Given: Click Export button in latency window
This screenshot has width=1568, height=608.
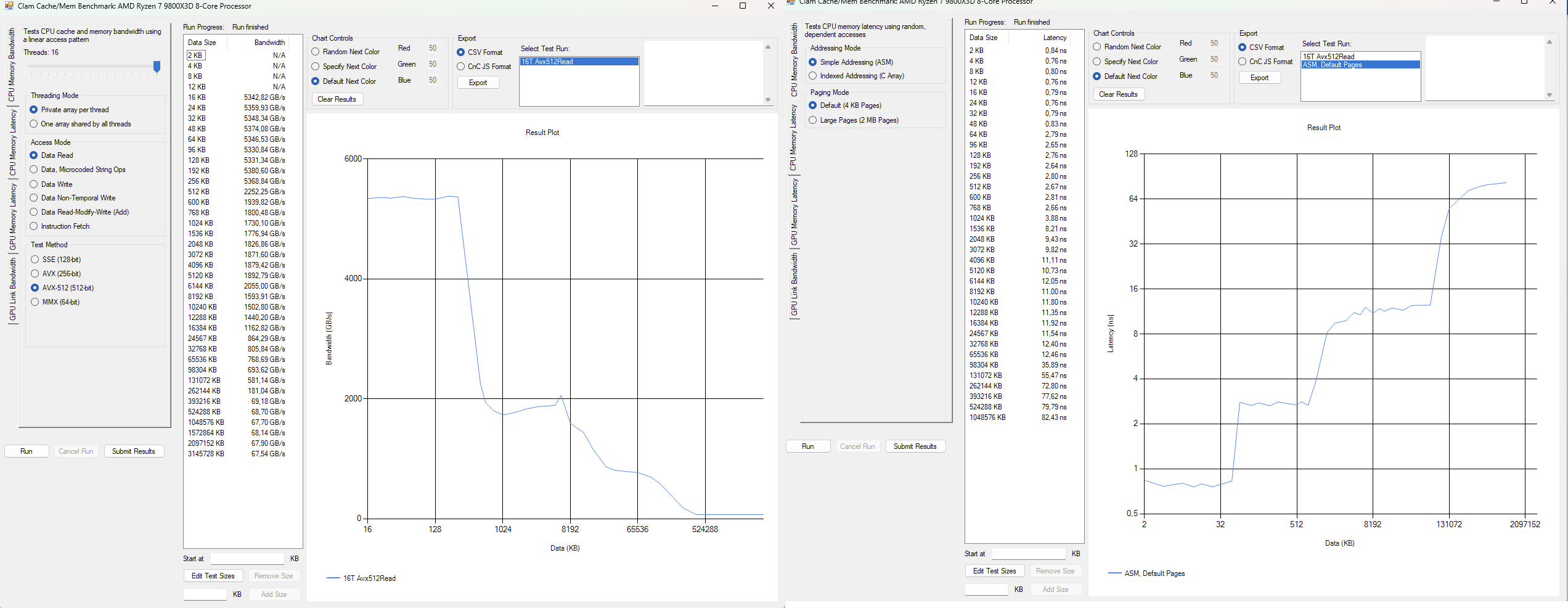Looking at the screenshot, I should tap(1260, 78).
